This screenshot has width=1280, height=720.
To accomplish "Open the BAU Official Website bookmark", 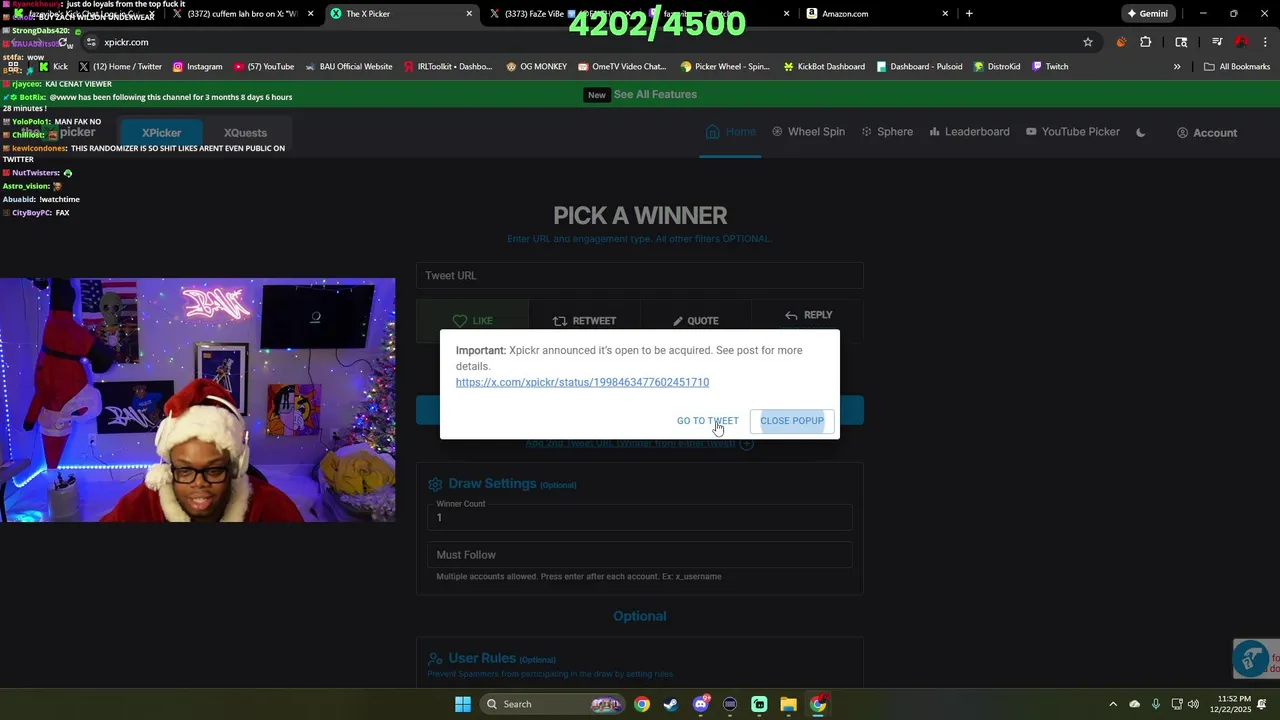I will click(348, 67).
